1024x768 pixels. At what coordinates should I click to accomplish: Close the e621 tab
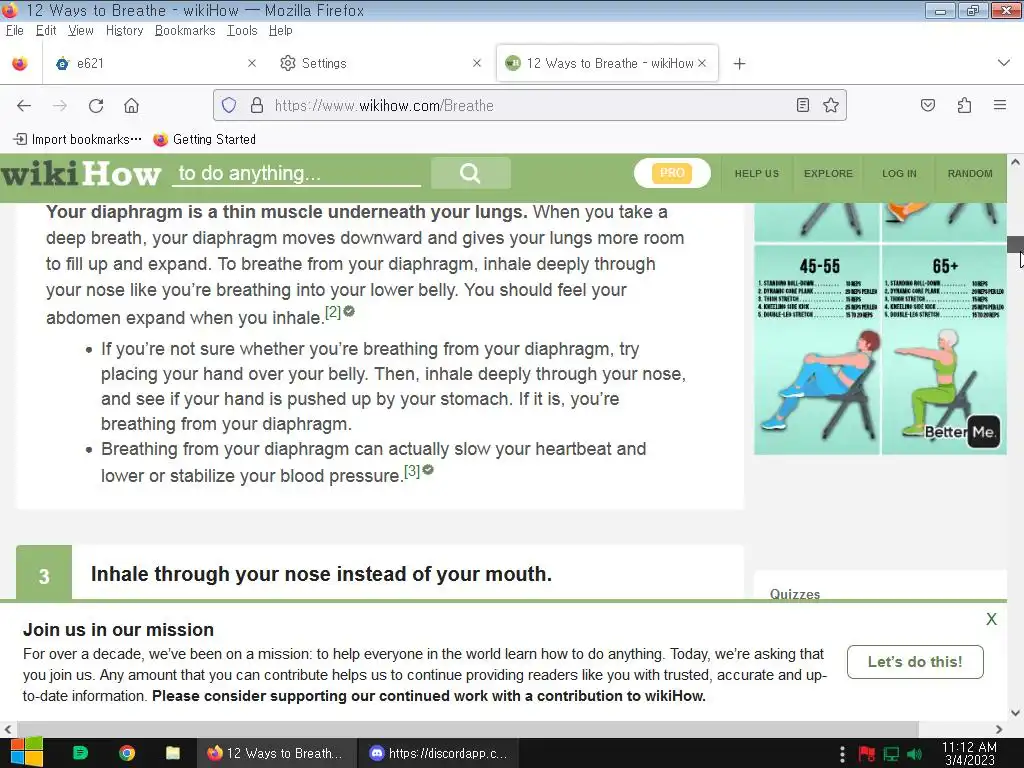(252, 63)
